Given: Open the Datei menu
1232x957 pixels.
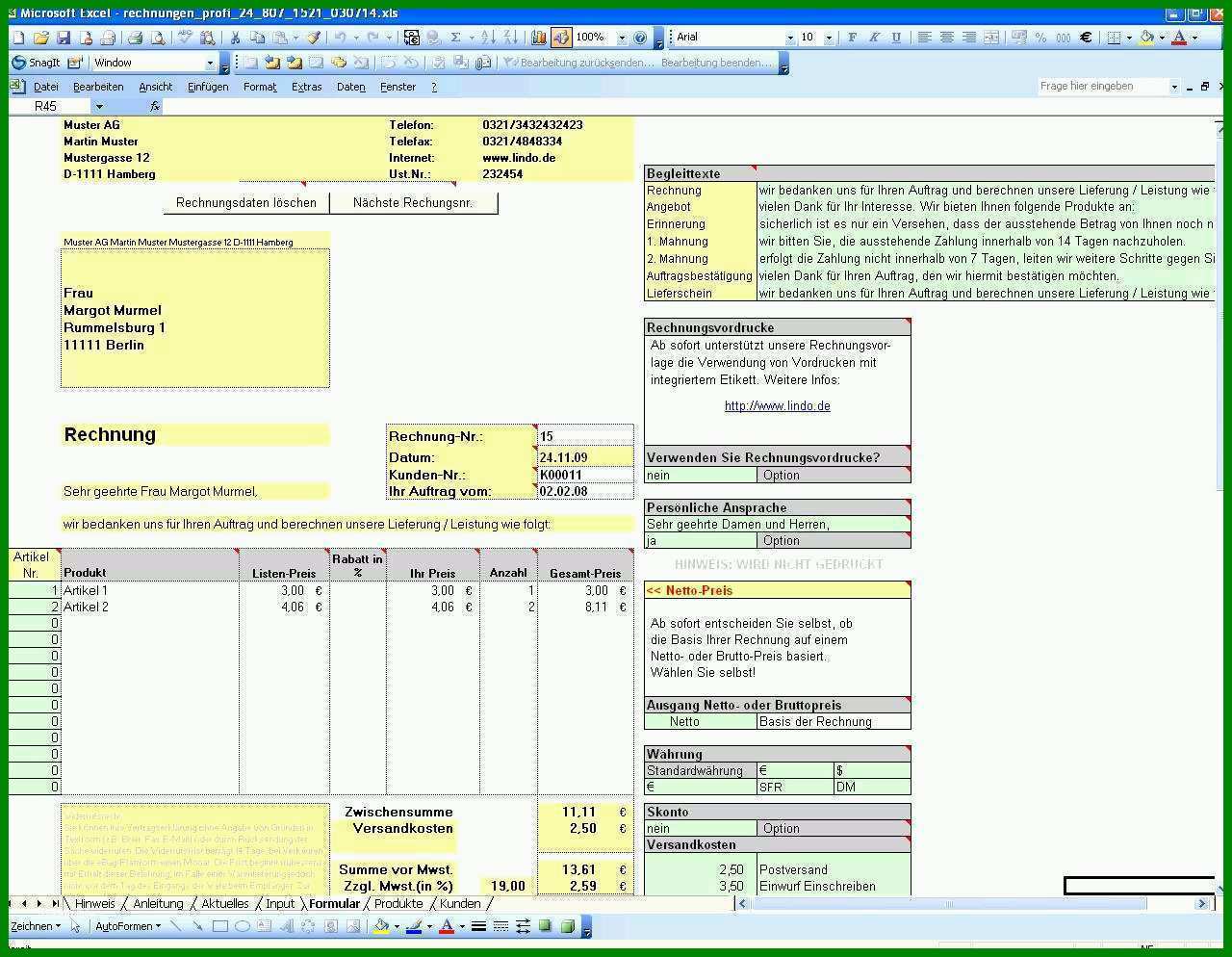Looking at the screenshot, I should point(45,87).
